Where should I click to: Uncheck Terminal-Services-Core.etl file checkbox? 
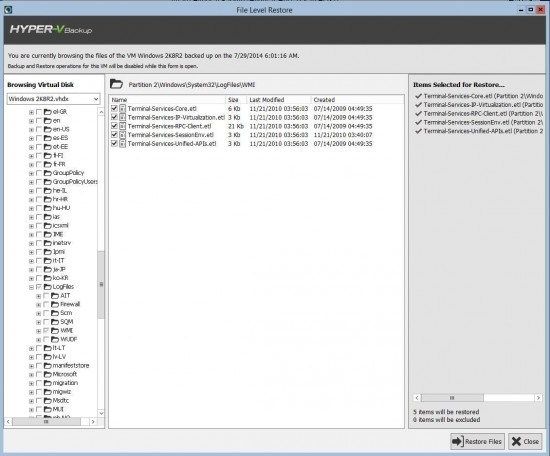114,108
